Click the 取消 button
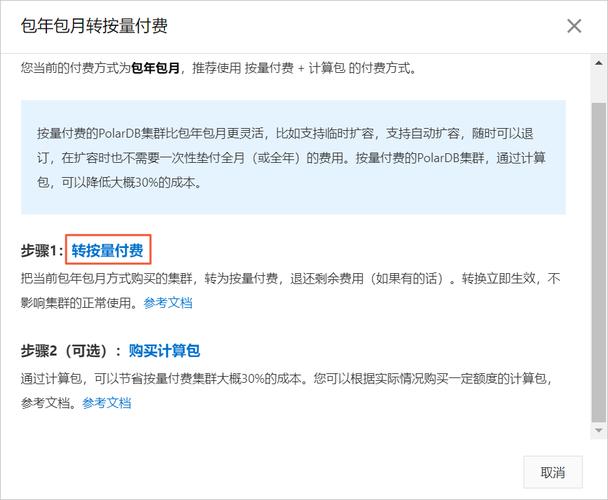Viewport: 608px width, 500px height. (x=553, y=472)
